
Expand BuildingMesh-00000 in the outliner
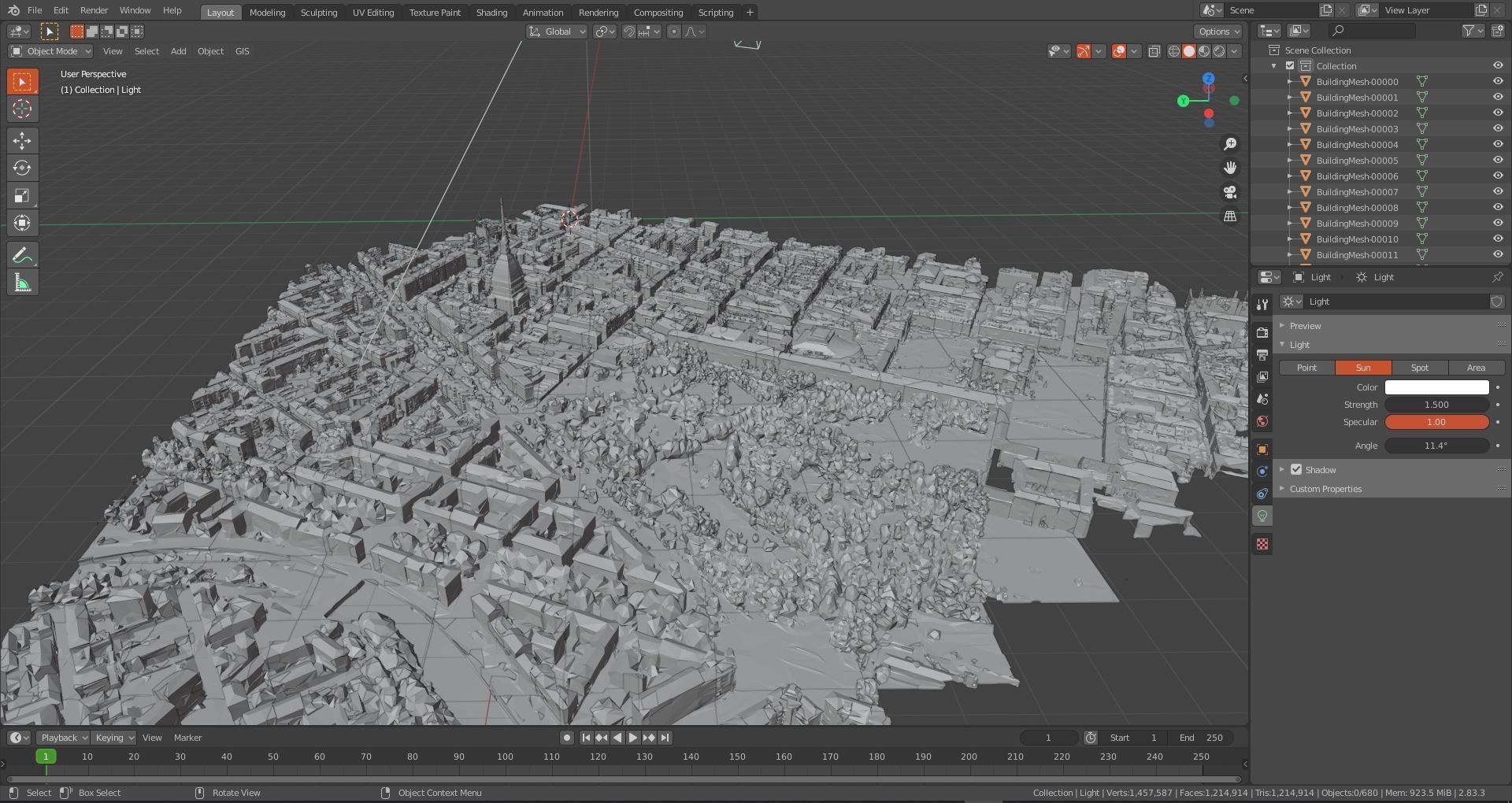point(1290,82)
